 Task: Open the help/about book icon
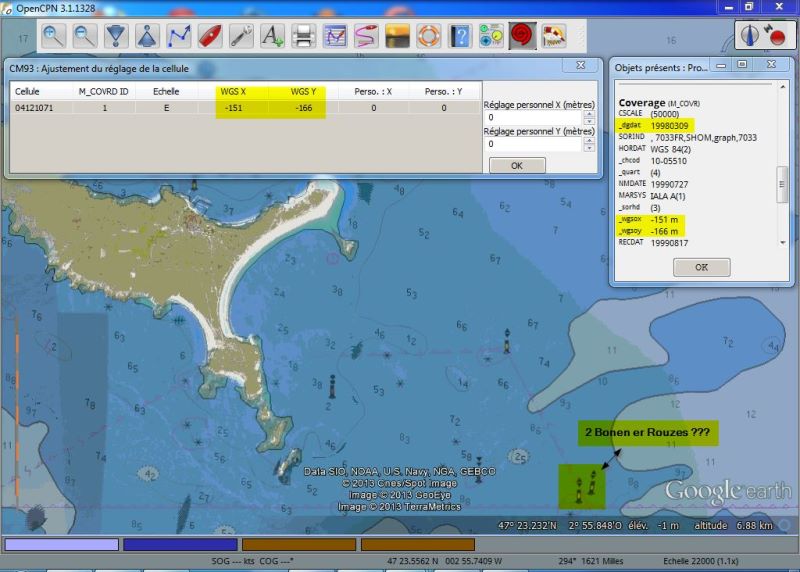click(x=460, y=36)
